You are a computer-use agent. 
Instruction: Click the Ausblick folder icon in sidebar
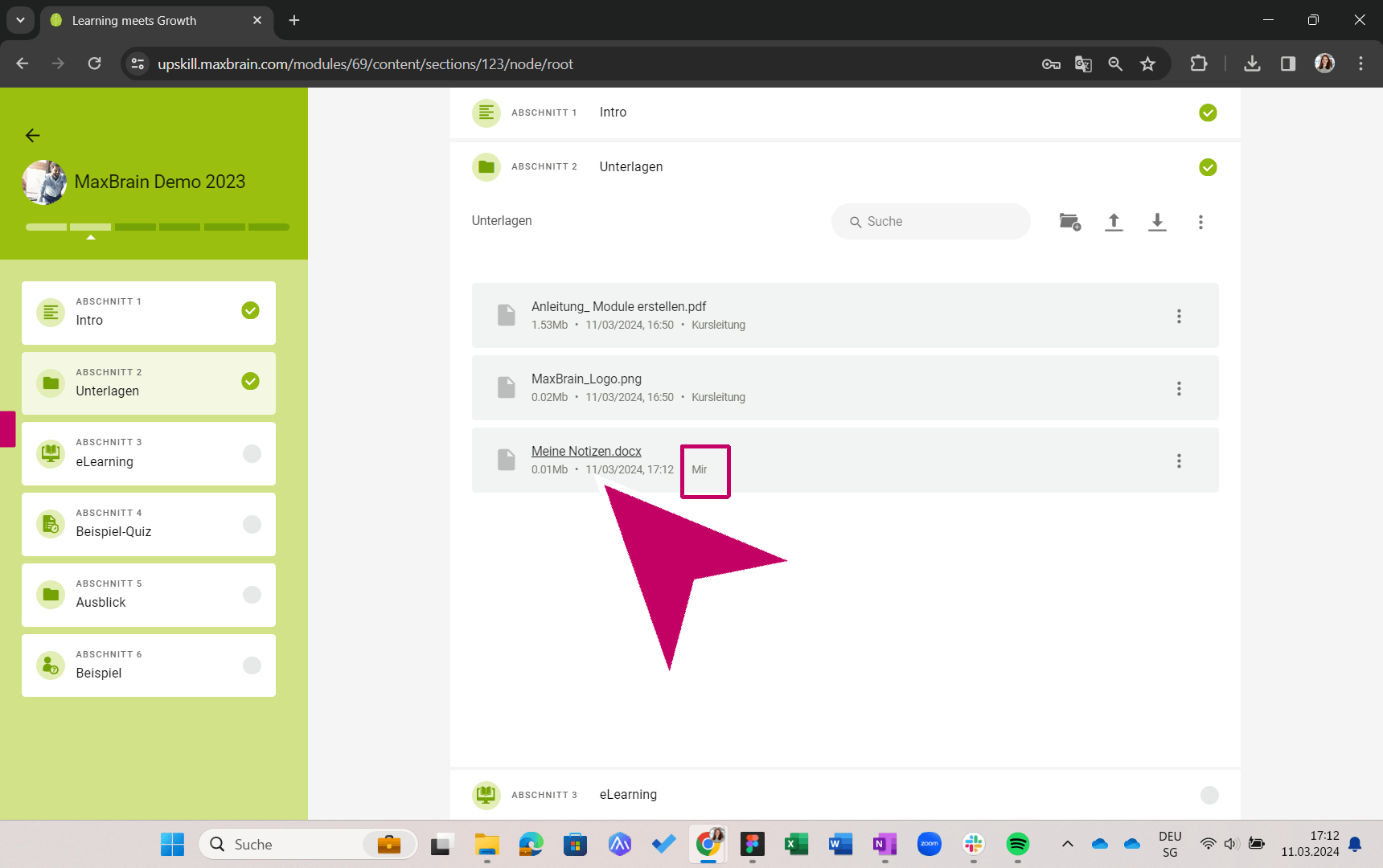tap(51, 595)
